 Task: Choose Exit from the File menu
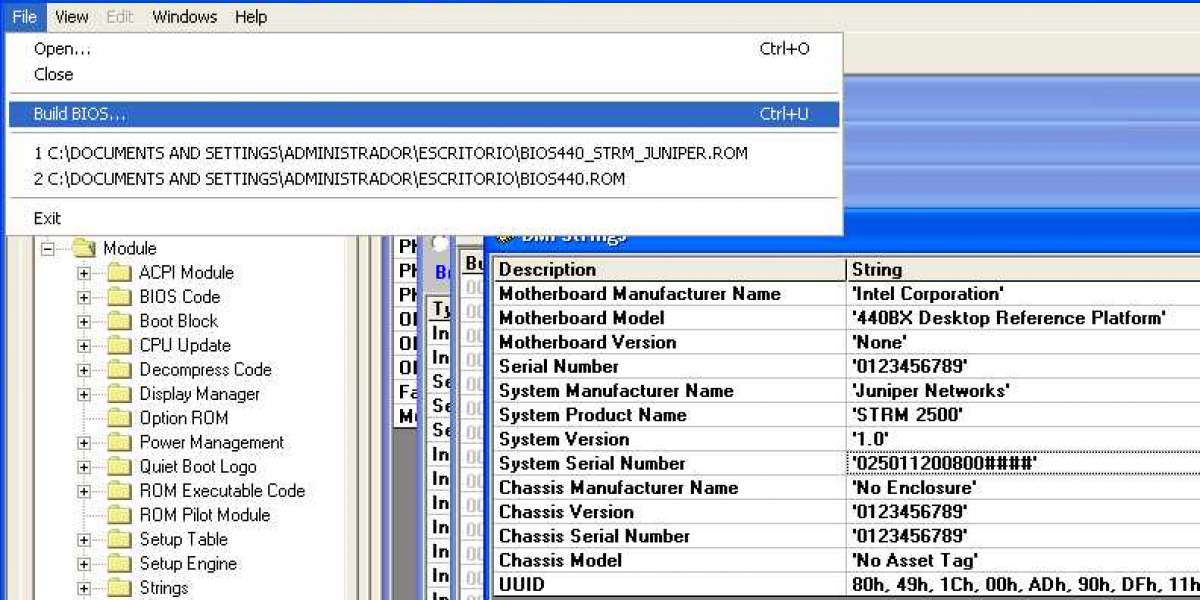pyautogui.click(x=423, y=218)
